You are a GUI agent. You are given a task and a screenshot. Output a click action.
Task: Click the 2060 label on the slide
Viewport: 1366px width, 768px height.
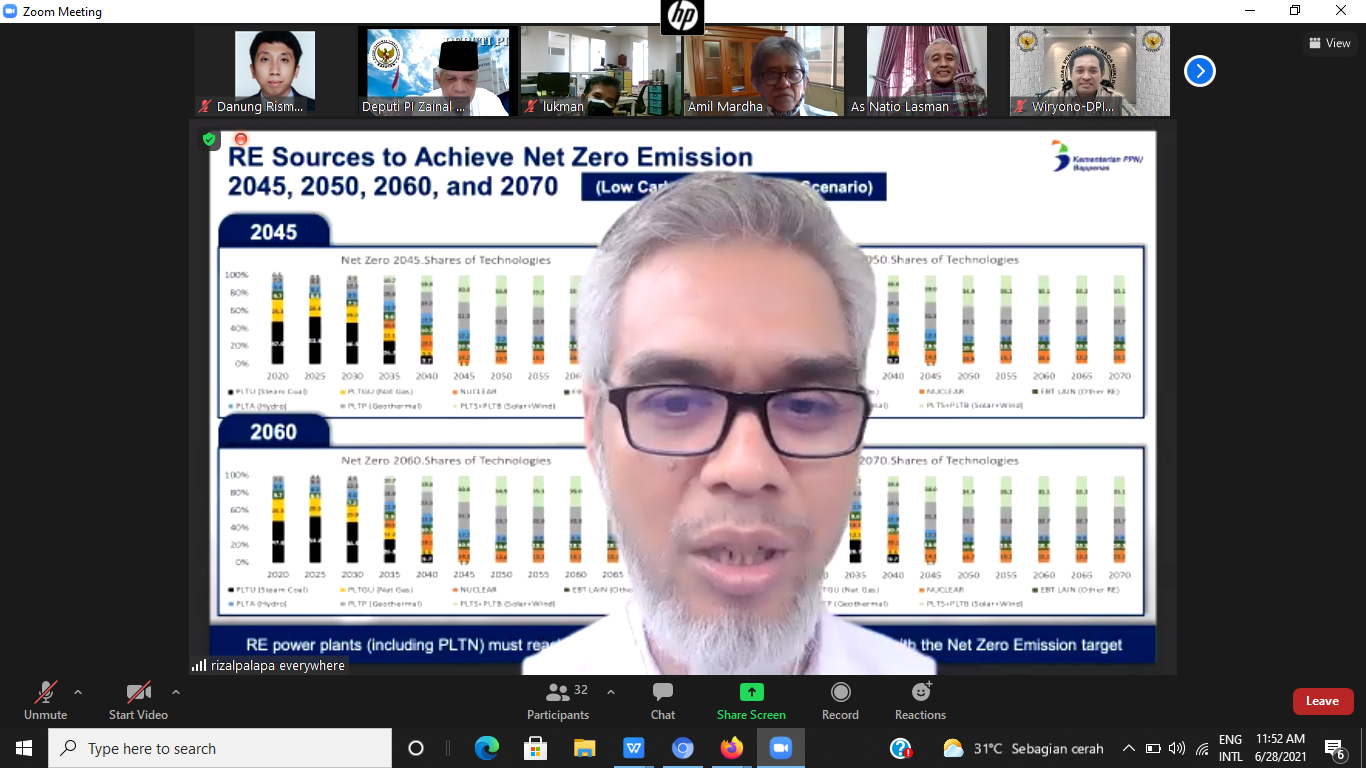coord(273,432)
